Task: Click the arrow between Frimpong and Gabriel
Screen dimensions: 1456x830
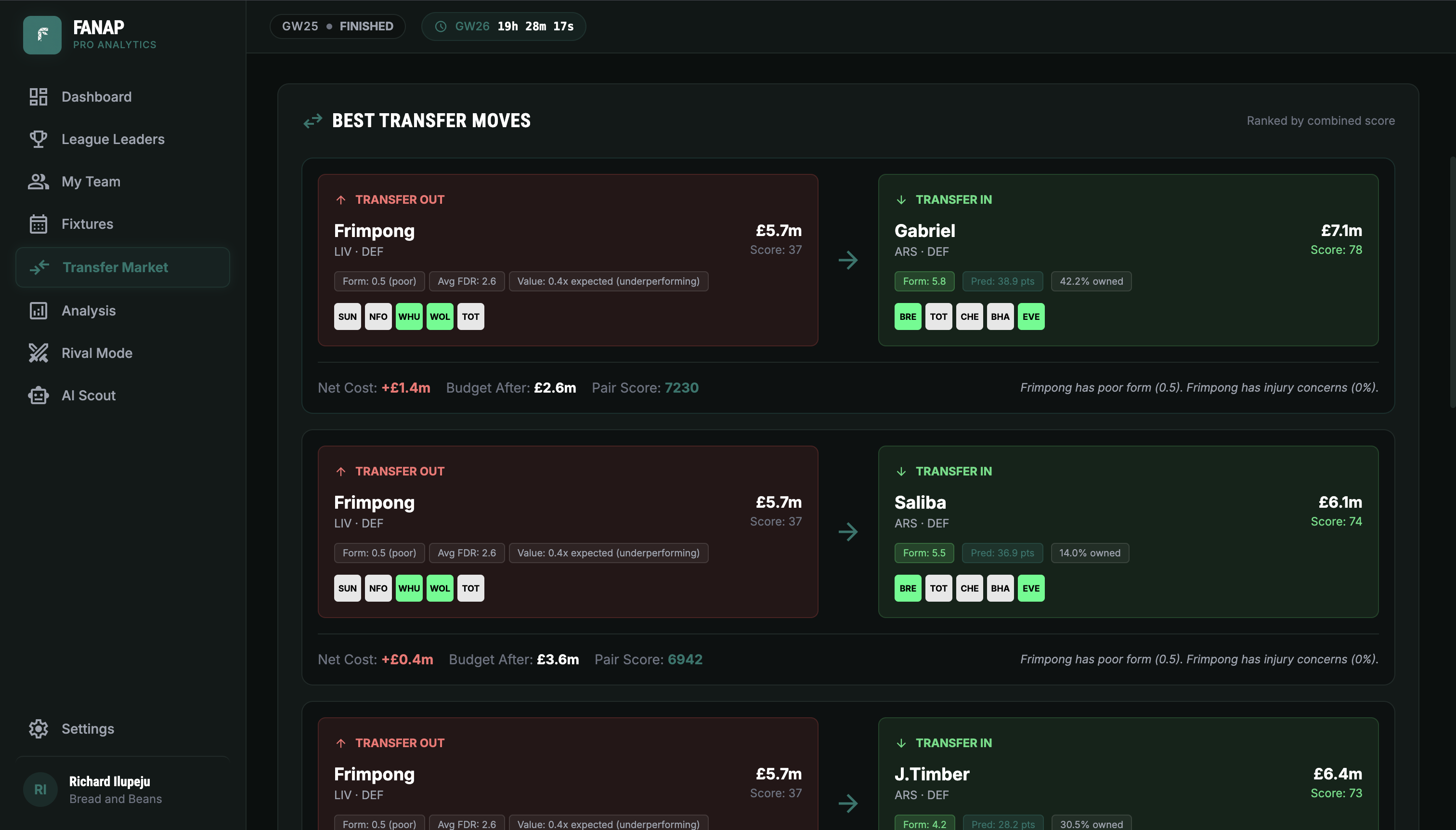Action: 848,260
